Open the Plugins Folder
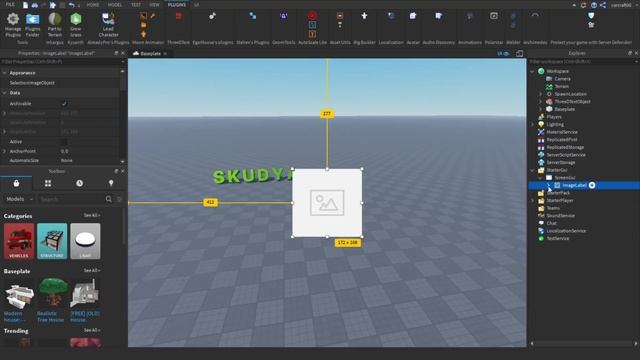 [33, 24]
